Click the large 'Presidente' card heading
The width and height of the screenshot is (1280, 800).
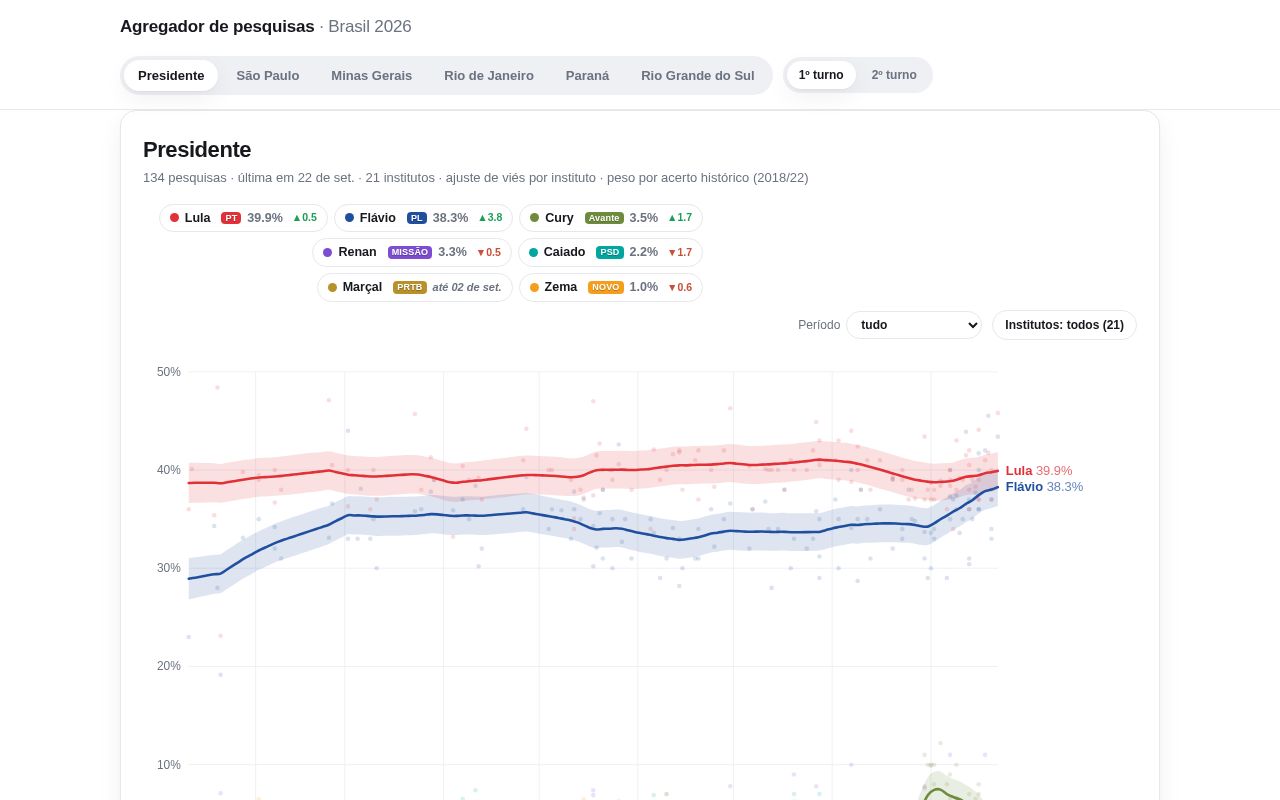[x=197, y=150]
